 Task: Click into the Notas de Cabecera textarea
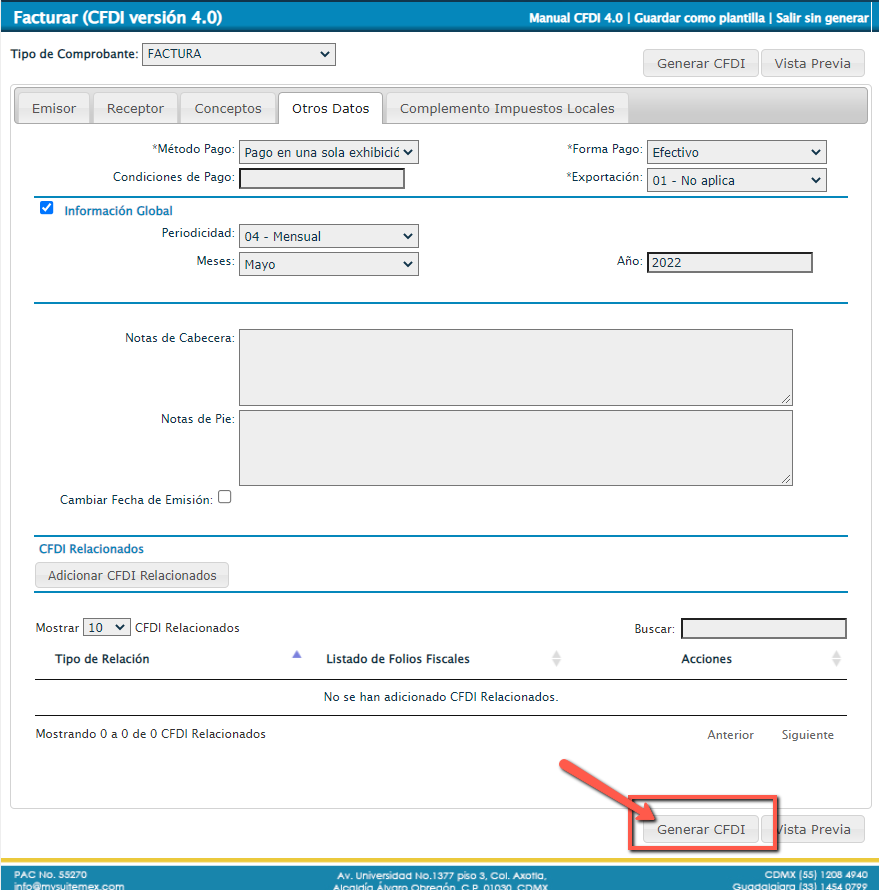coord(515,367)
